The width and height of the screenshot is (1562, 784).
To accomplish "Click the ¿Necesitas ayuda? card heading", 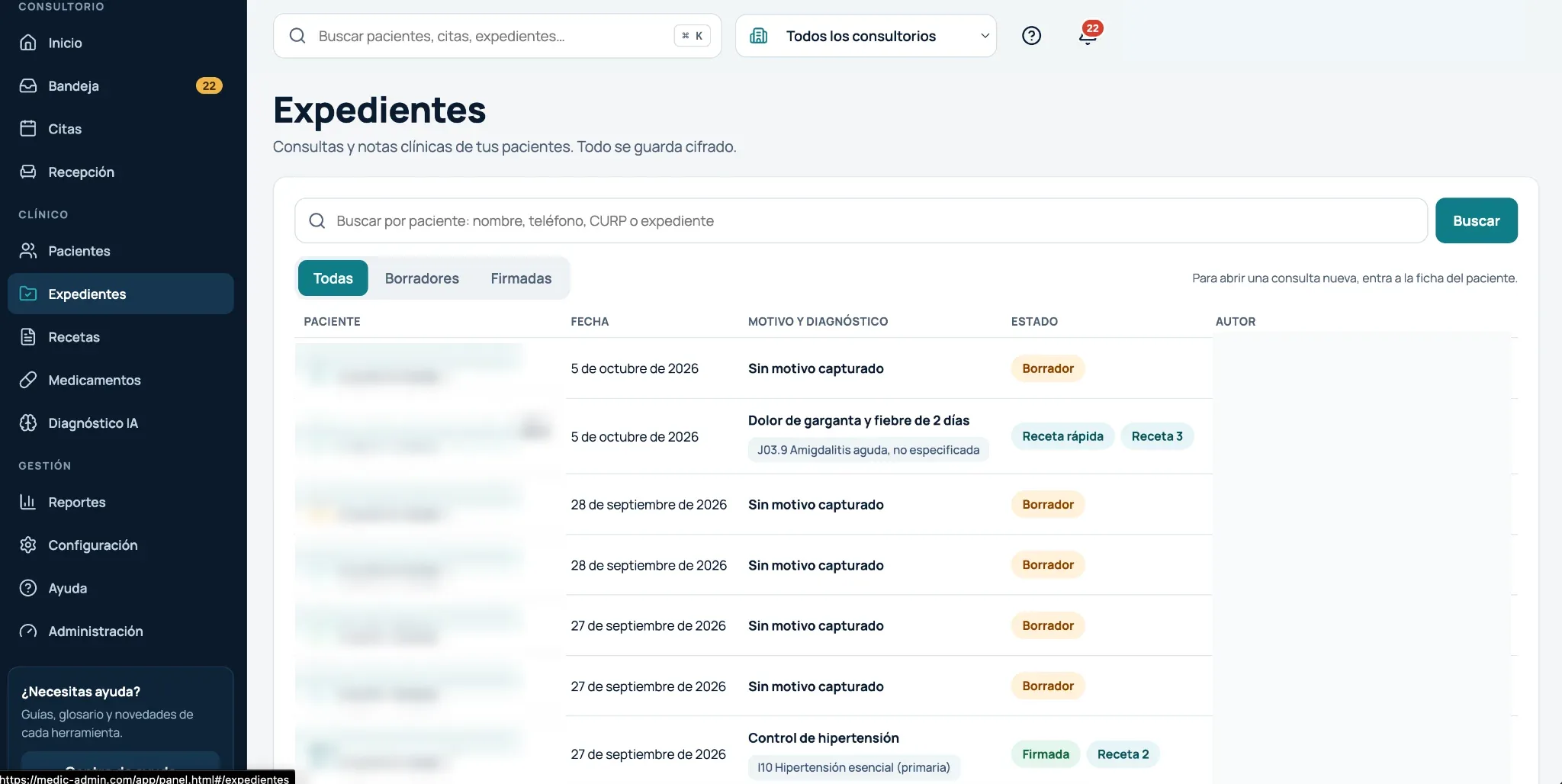I will click(81, 691).
